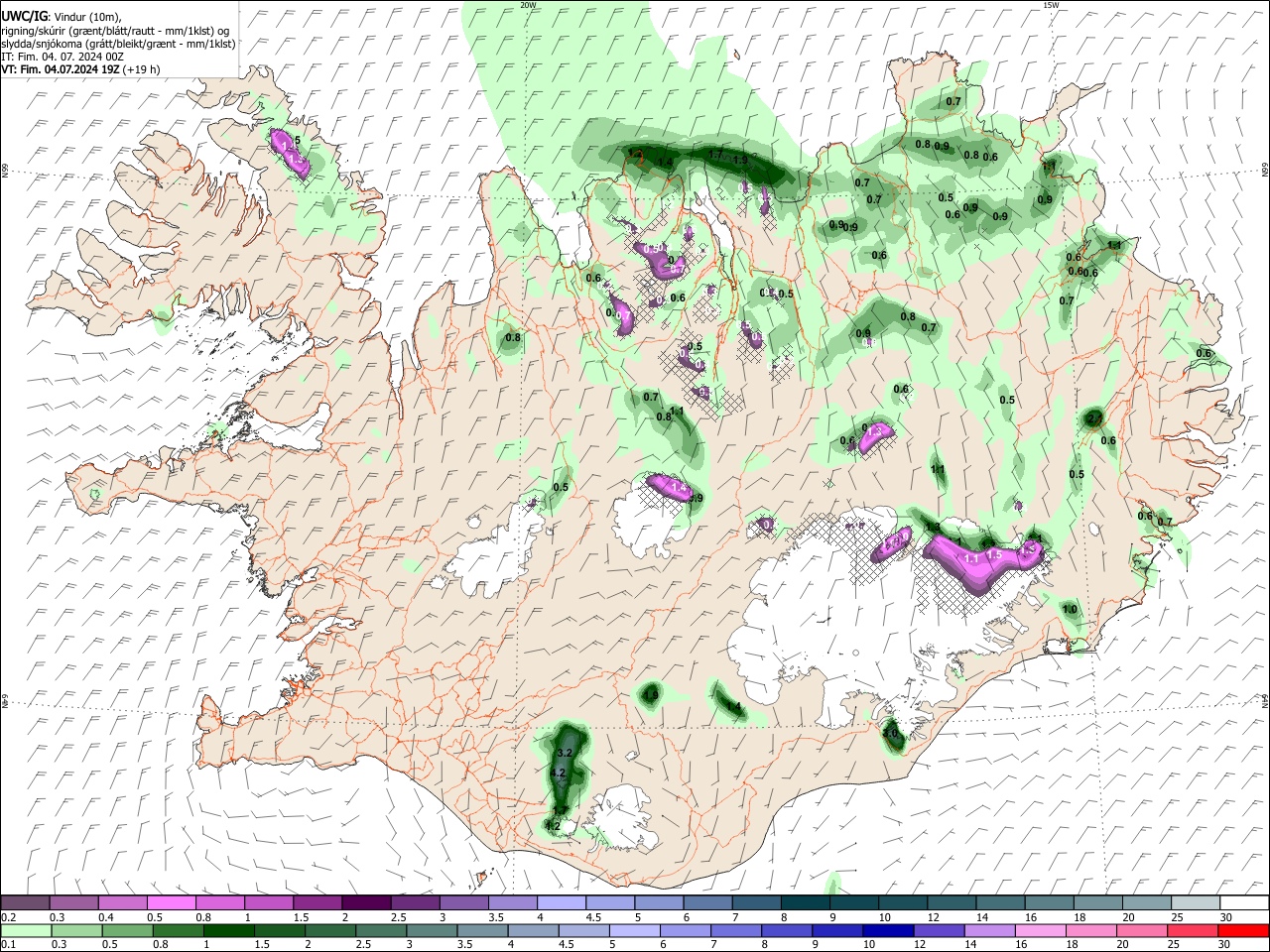
Task: Select snow legend swatch between 3 and 3.5
Action: [462, 902]
